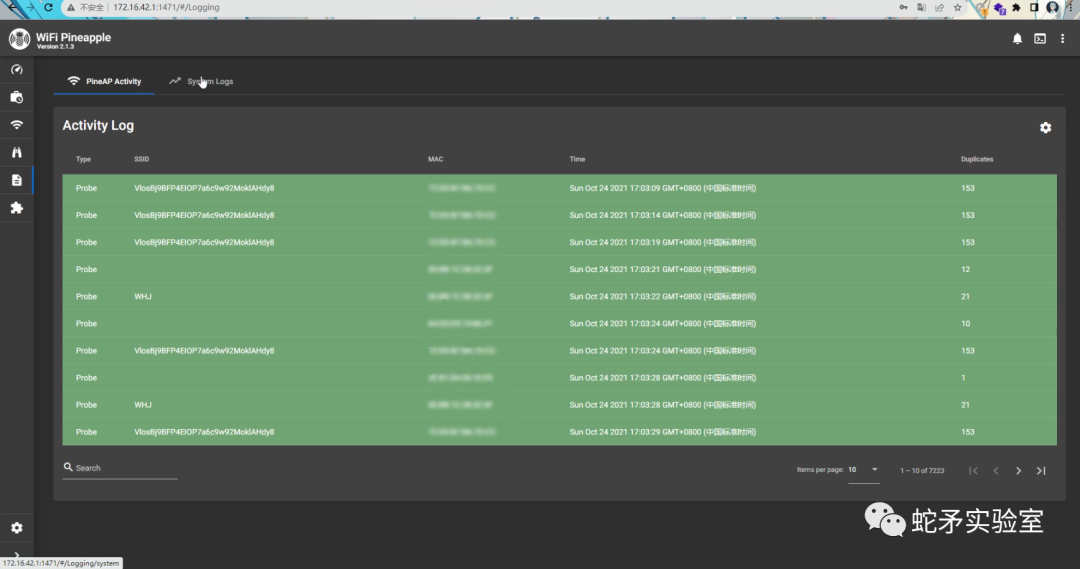Screen dimensions: 1080x569
Task: Open the three-dot more menu in header
Action: [1063, 39]
